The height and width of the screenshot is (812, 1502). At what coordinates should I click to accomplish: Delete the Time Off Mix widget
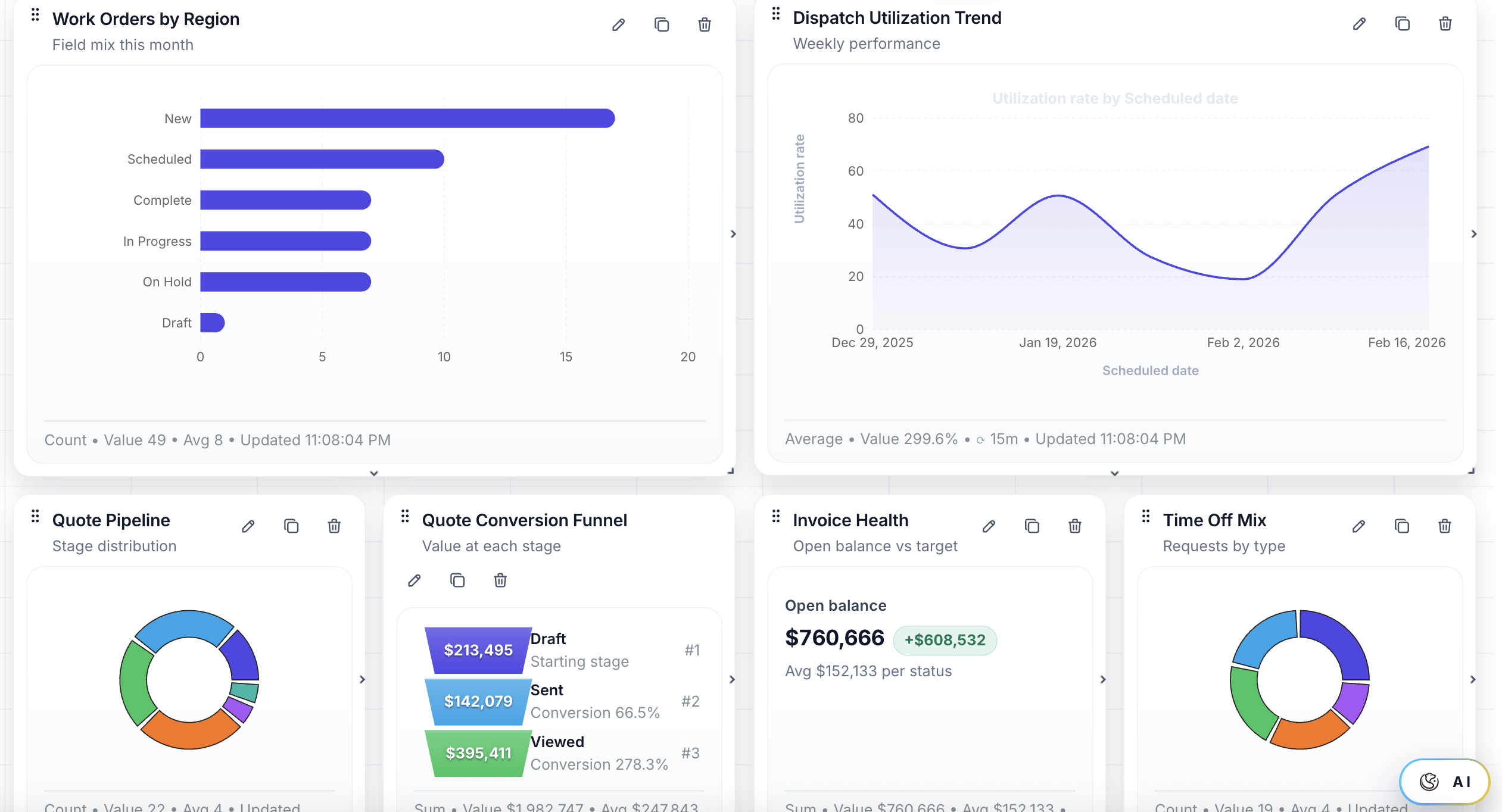click(x=1444, y=526)
